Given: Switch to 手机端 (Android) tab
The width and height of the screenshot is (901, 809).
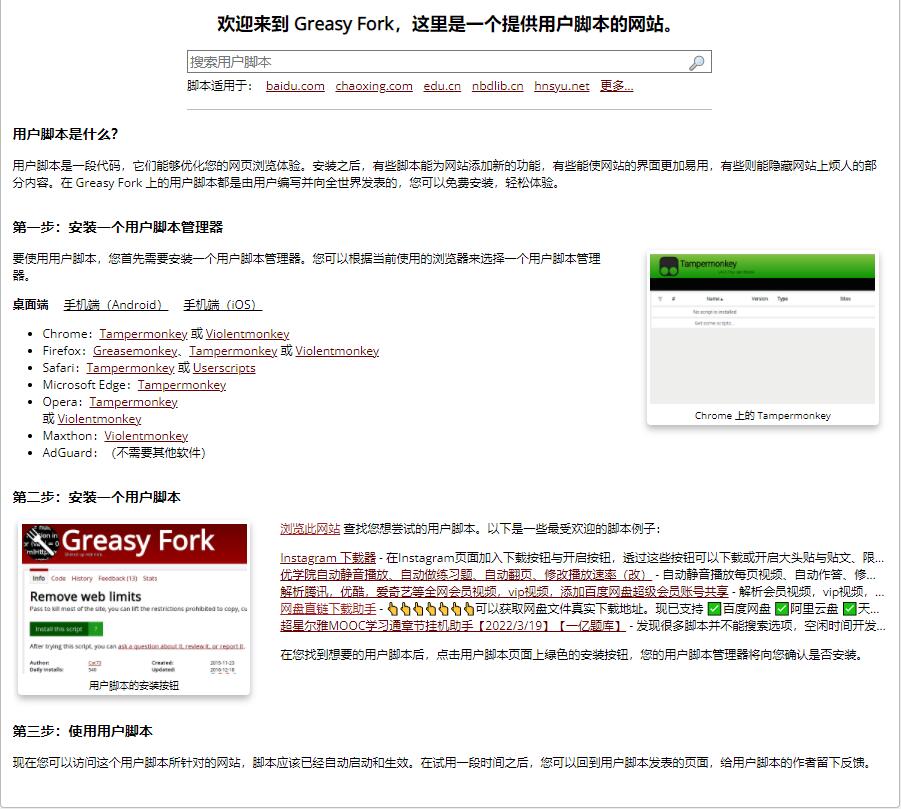Looking at the screenshot, I should pos(115,305).
